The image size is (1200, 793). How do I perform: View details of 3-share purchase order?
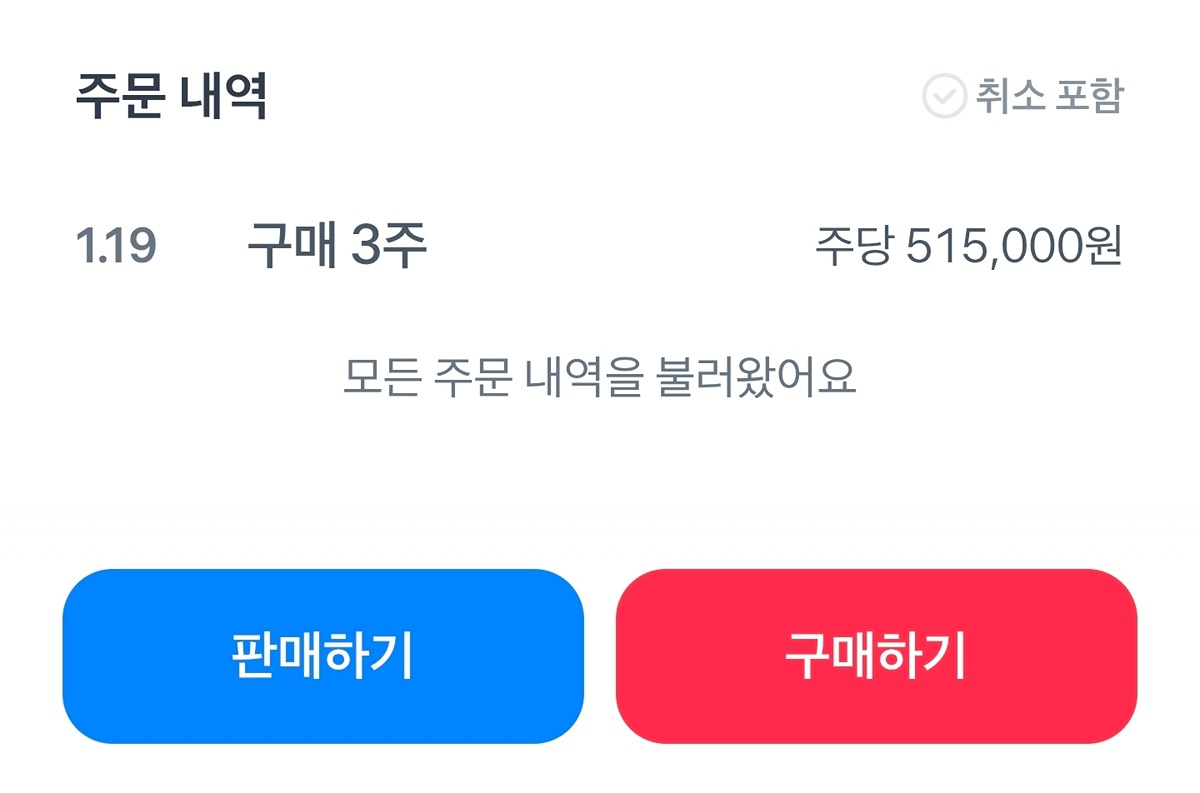click(x=337, y=247)
